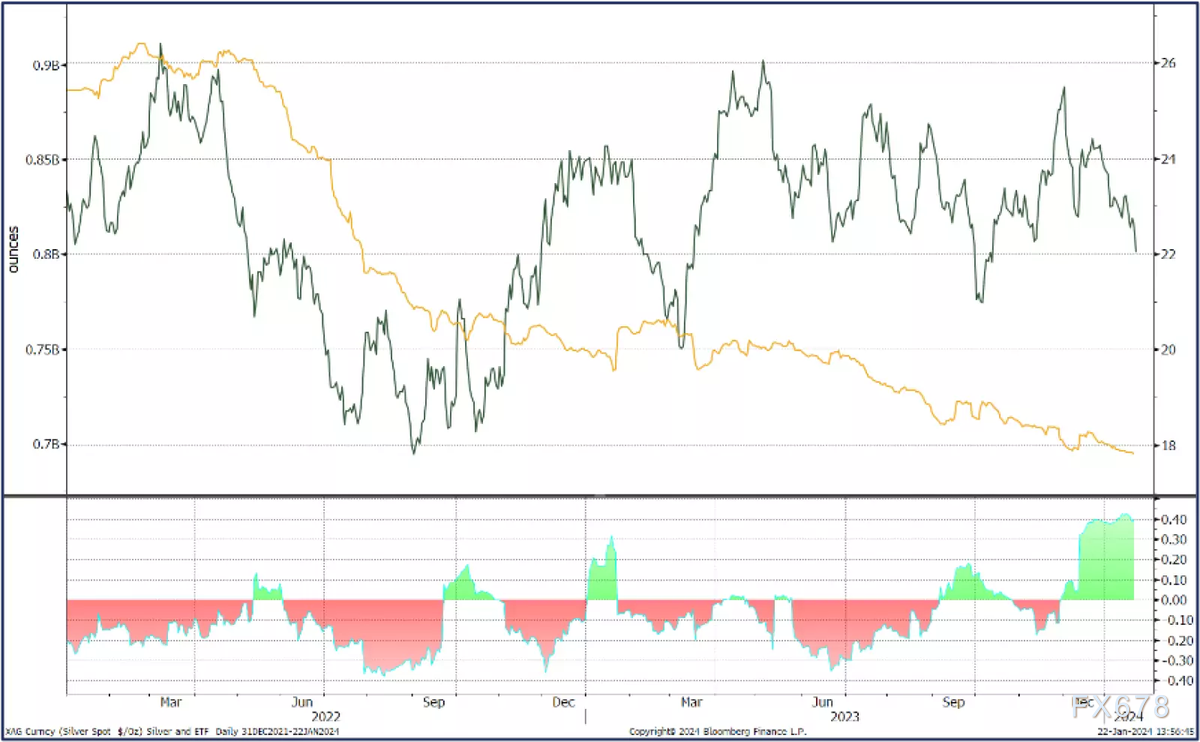Click the 0.7B left axis label
This screenshot has width=1200, height=742.
pos(47,445)
